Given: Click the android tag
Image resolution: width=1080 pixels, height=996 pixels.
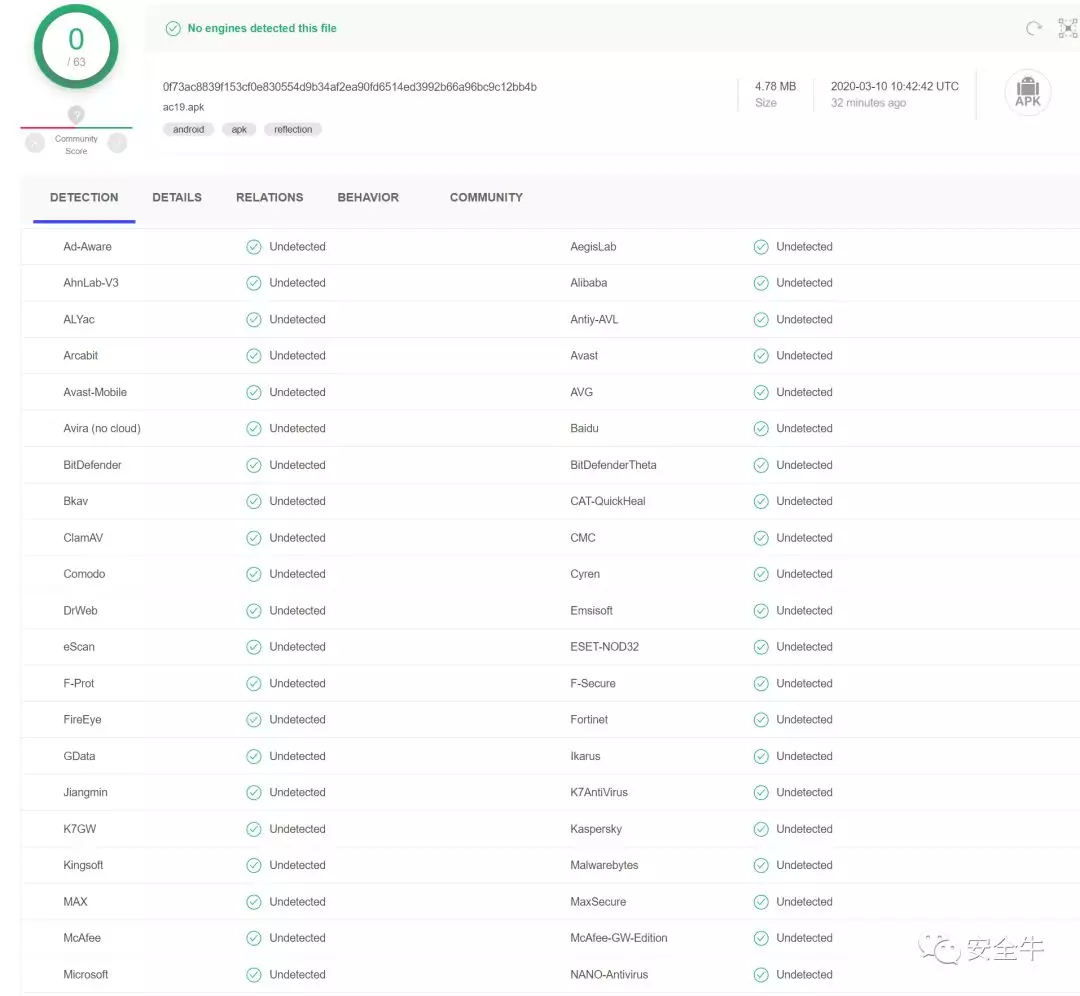Looking at the screenshot, I should coord(188,130).
